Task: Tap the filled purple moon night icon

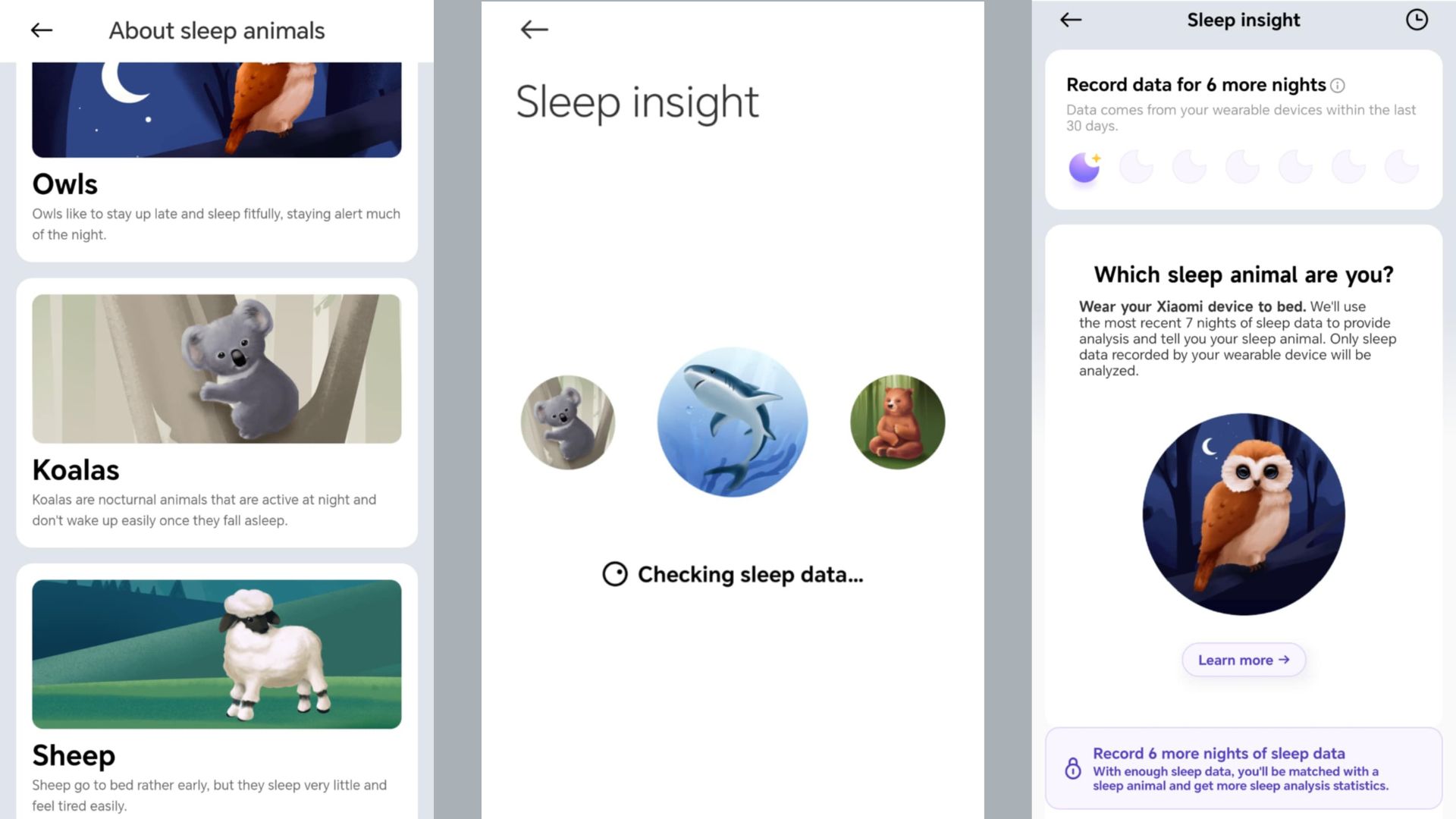Action: [1084, 167]
